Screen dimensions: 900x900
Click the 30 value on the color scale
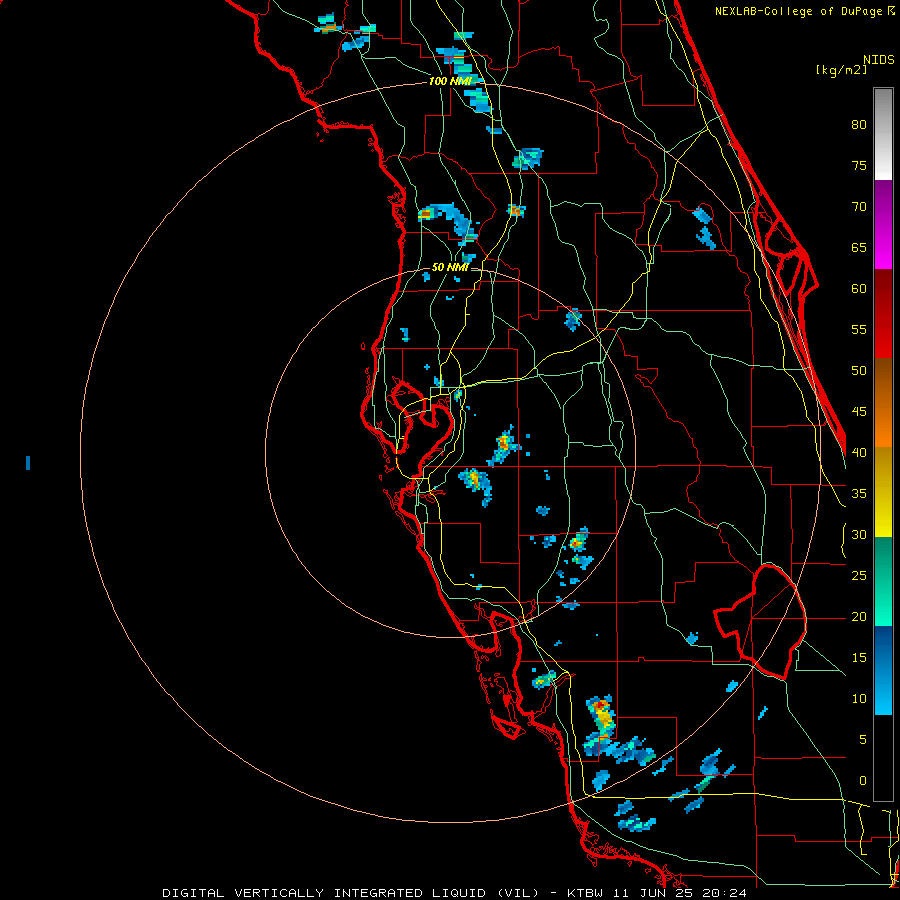coord(859,534)
